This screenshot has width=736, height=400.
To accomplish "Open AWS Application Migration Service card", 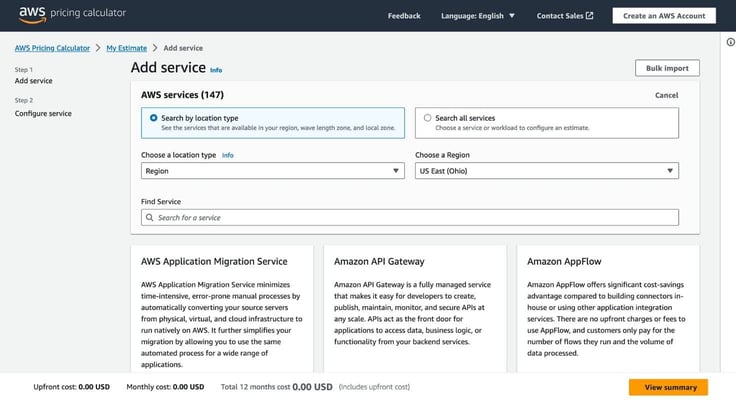I will [x=222, y=310].
